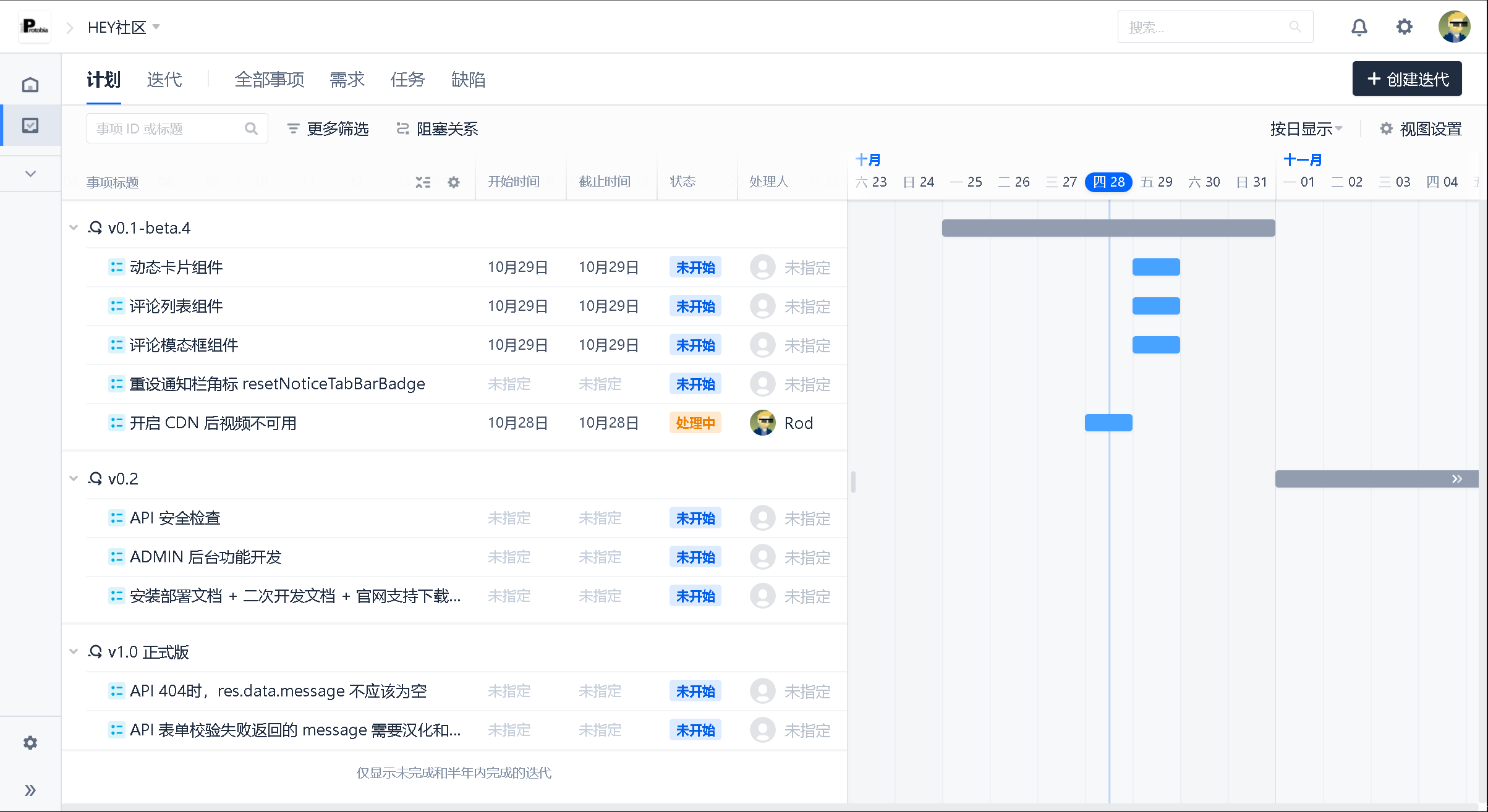Viewport: 1488px width, 812px height.
Task: Open 更多筛选 filter options
Action: [x=328, y=129]
